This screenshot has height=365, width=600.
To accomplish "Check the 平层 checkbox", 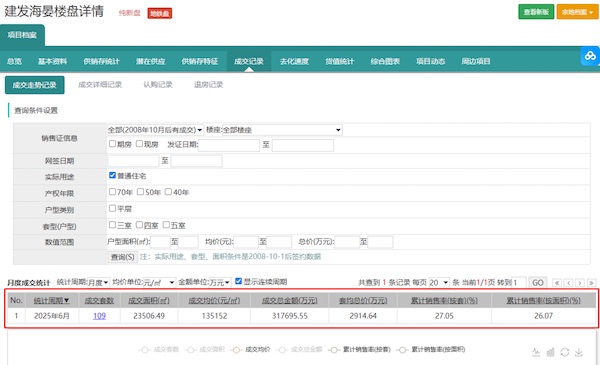I will click(x=112, y=209).
